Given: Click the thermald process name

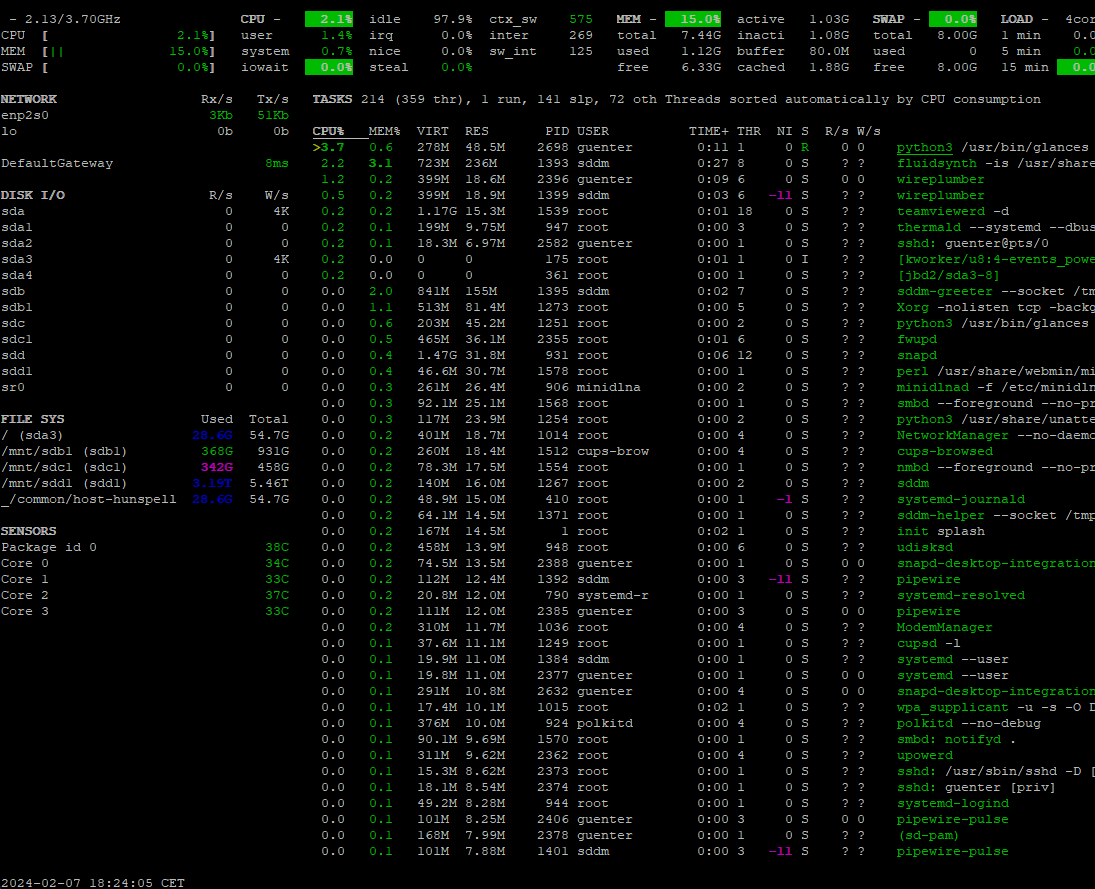Looking at the screenshot, I should [929, 227].
